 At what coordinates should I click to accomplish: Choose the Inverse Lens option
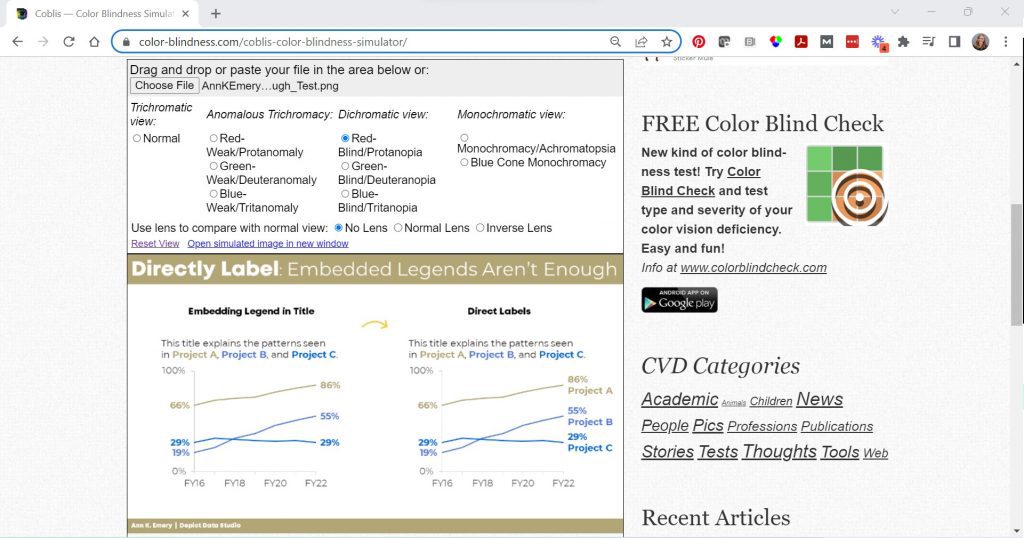tap(480, 228)
